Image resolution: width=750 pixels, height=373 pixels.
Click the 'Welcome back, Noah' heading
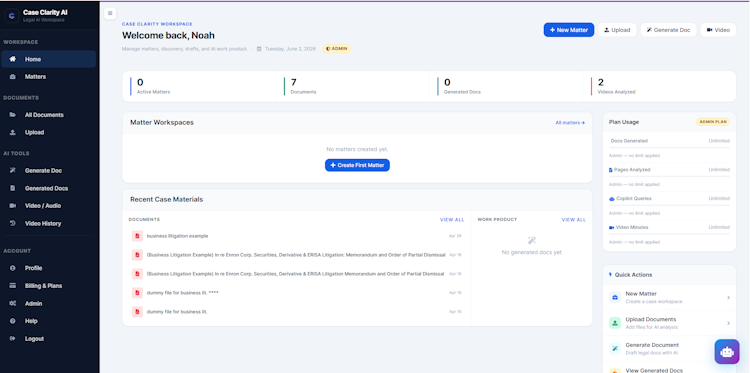coord(168,35)
